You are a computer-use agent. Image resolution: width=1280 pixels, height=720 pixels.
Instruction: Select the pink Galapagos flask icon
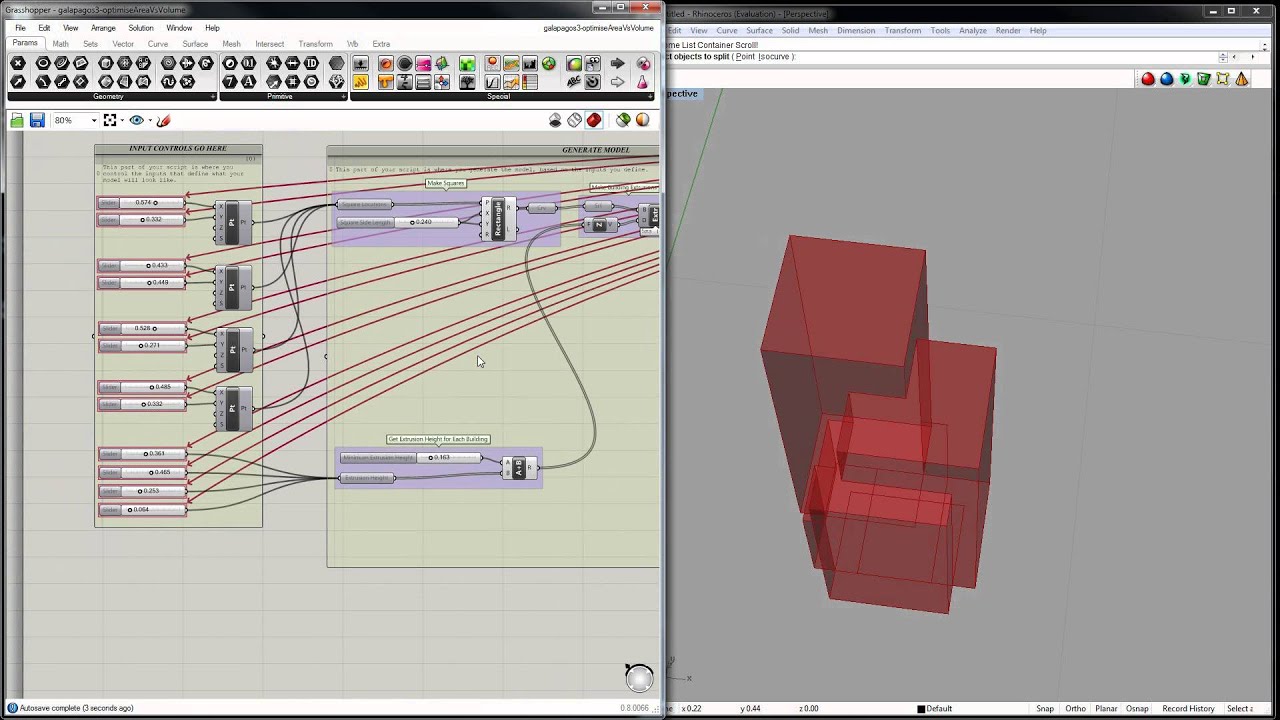pos(642,82)
